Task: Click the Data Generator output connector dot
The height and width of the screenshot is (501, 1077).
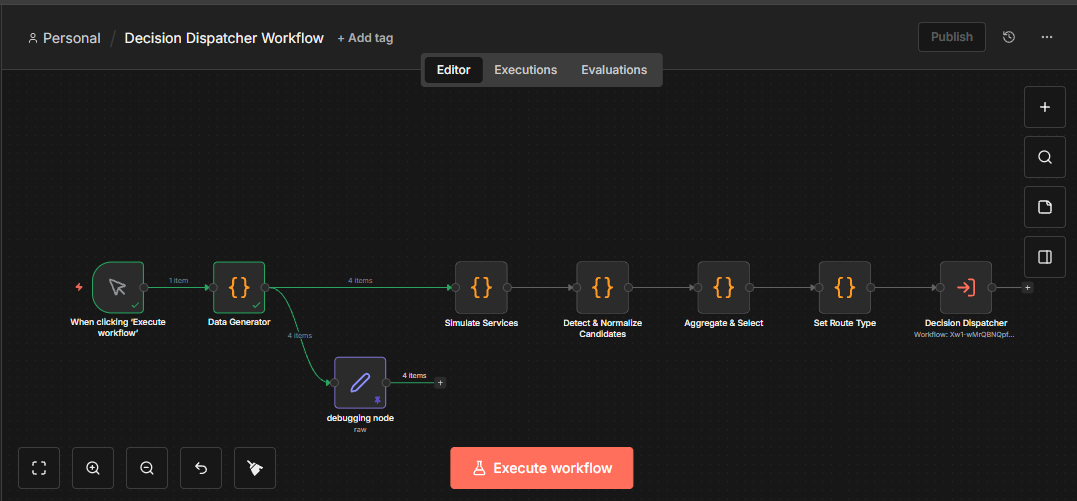Action: click(266, 287)
